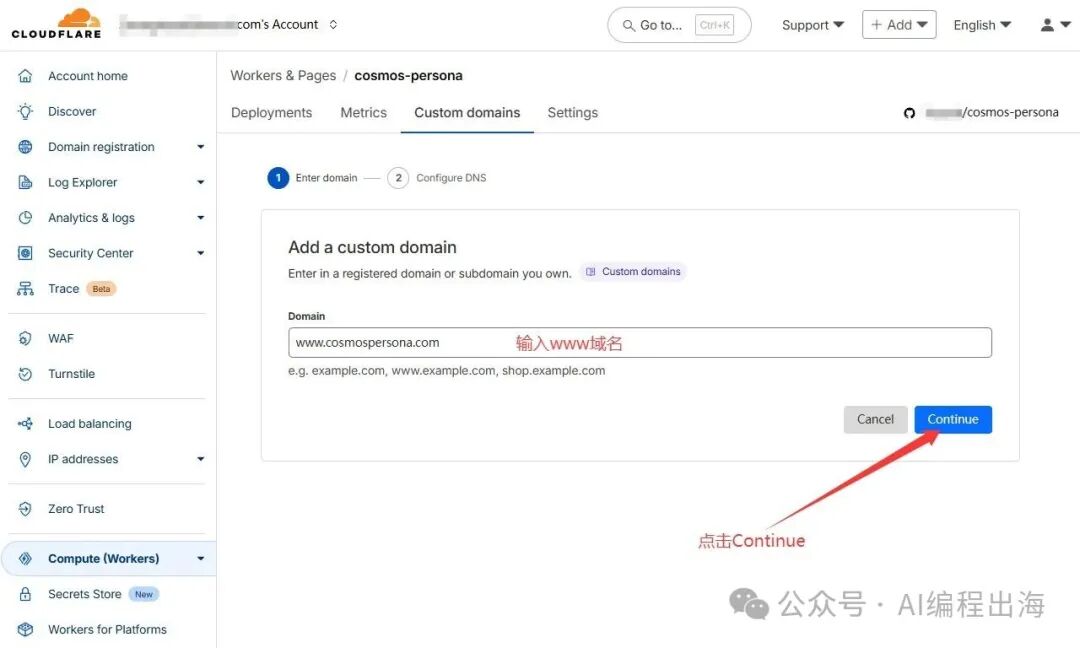The image size is (1080, 648).
Task: Open the cosmos-persona GitHub repository link
Action: tap(992, 112)
